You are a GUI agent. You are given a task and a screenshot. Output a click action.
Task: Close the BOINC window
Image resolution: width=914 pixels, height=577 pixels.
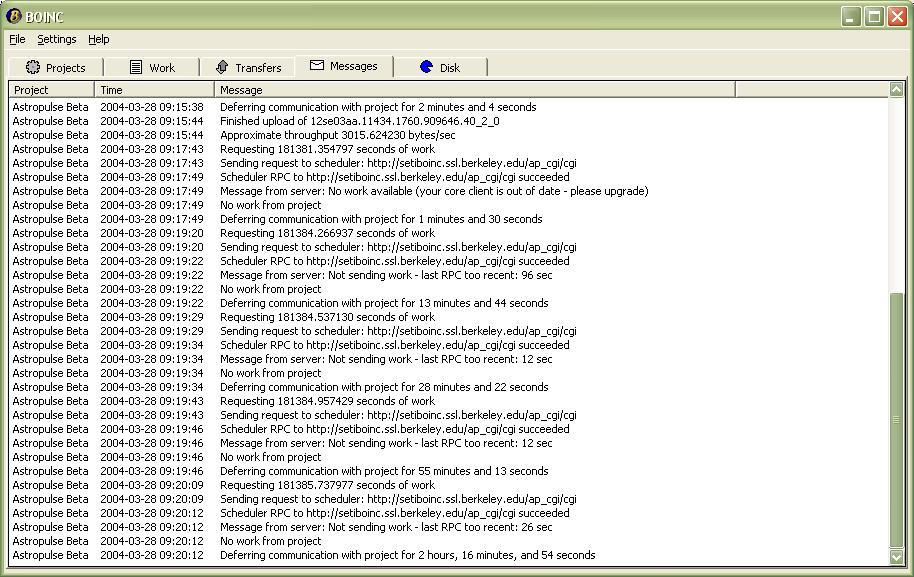pos(897,16)
